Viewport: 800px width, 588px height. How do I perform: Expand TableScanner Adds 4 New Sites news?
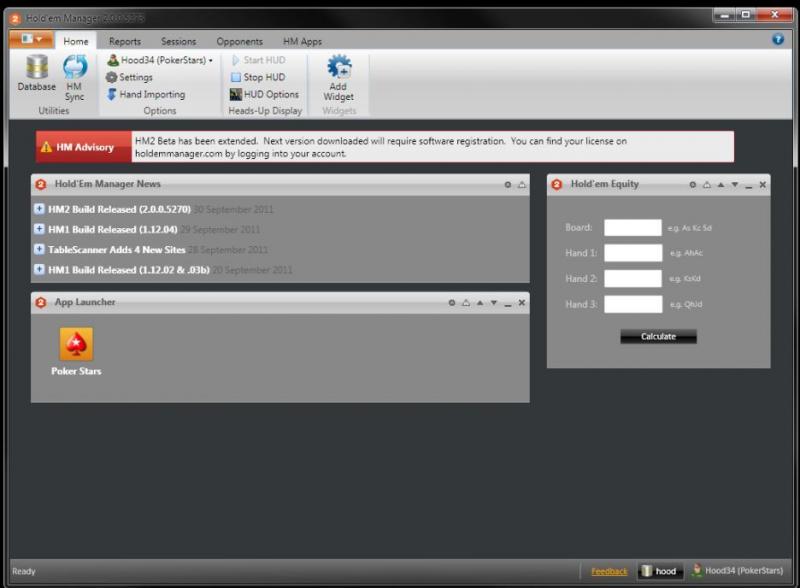pyautogui.click(x=39, y=249)
